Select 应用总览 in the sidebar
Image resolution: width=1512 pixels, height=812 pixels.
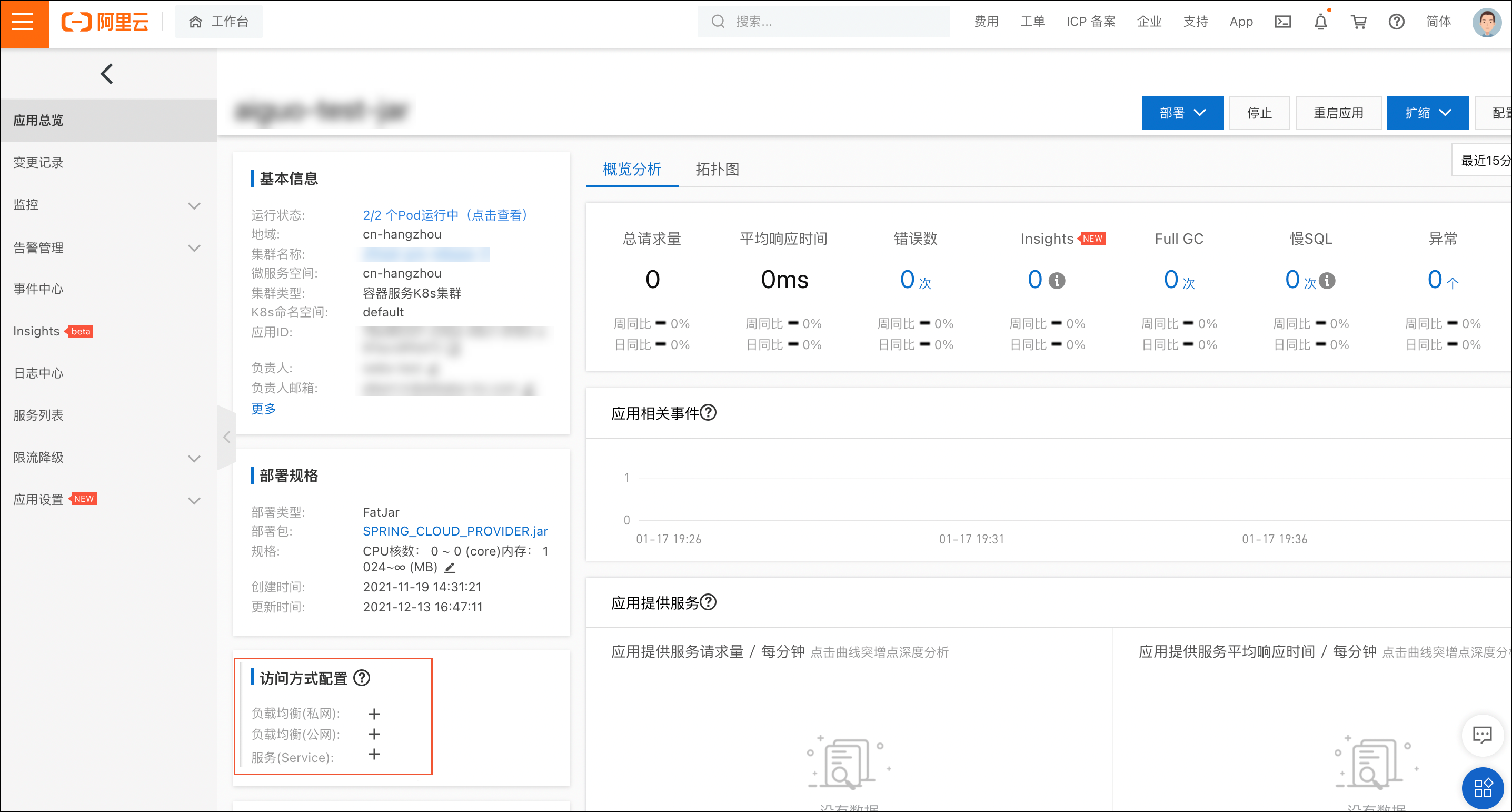point(108,121)
